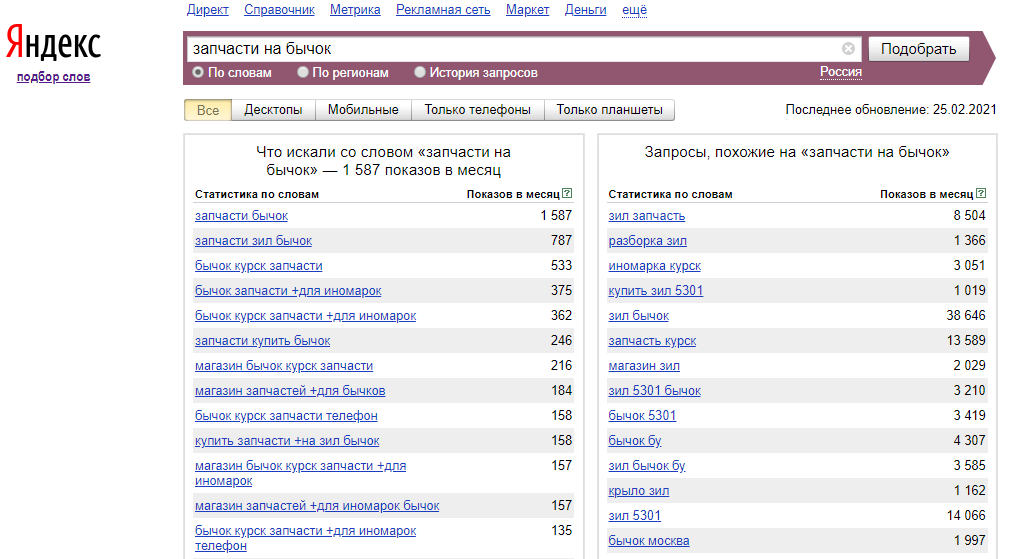Click the 'подбор слов' link
The height and width of the screenshot is (559, 1012).
point(53,77)
